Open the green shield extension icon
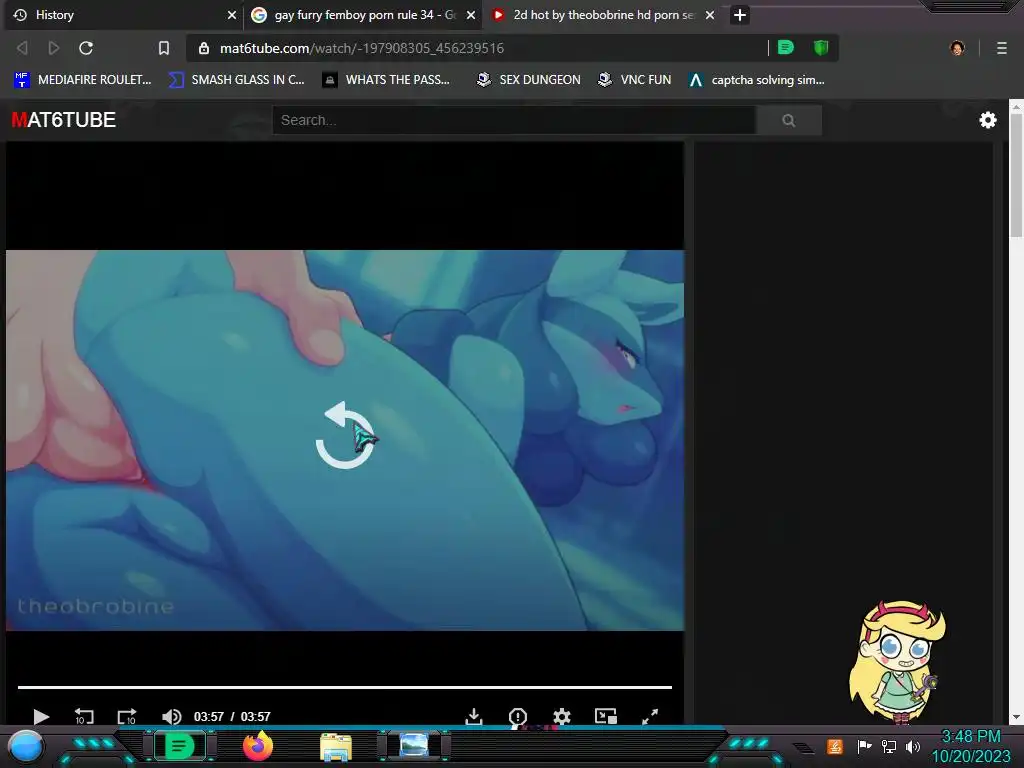Screen dimensions: 1024x768 coord(821,48)
